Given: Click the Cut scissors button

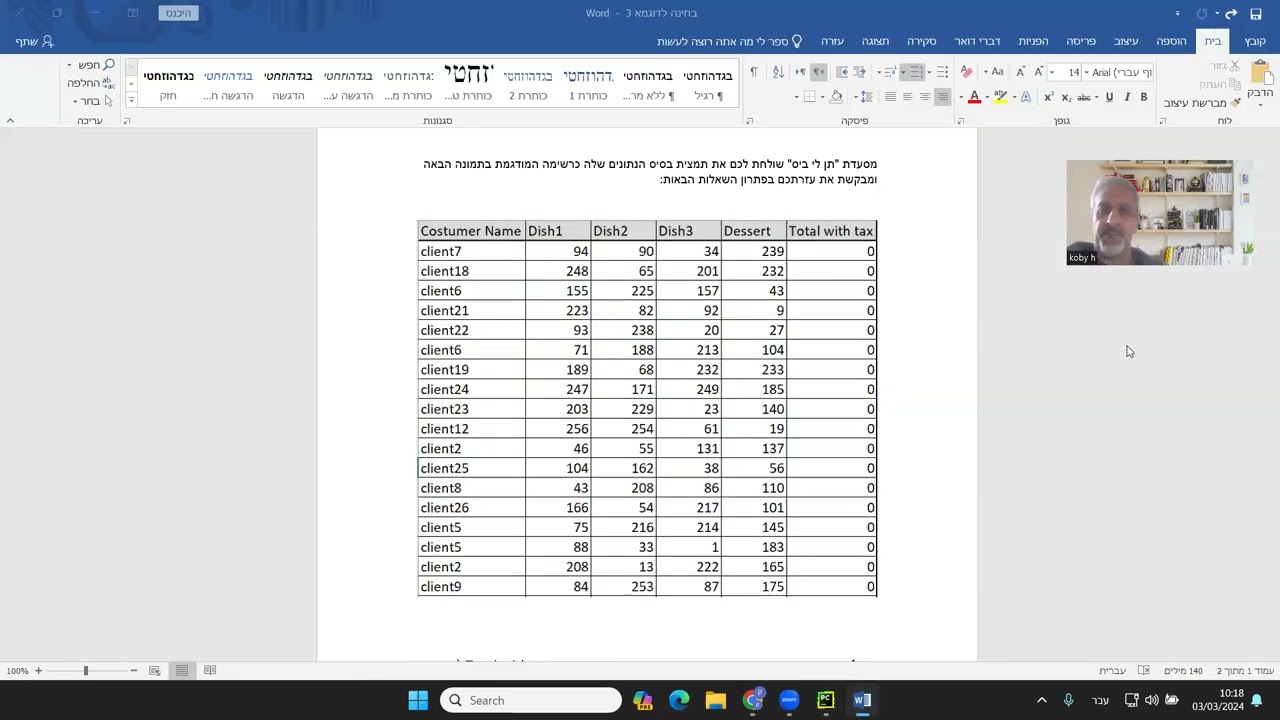Looking at the screenshot, I should point(1225,65).
